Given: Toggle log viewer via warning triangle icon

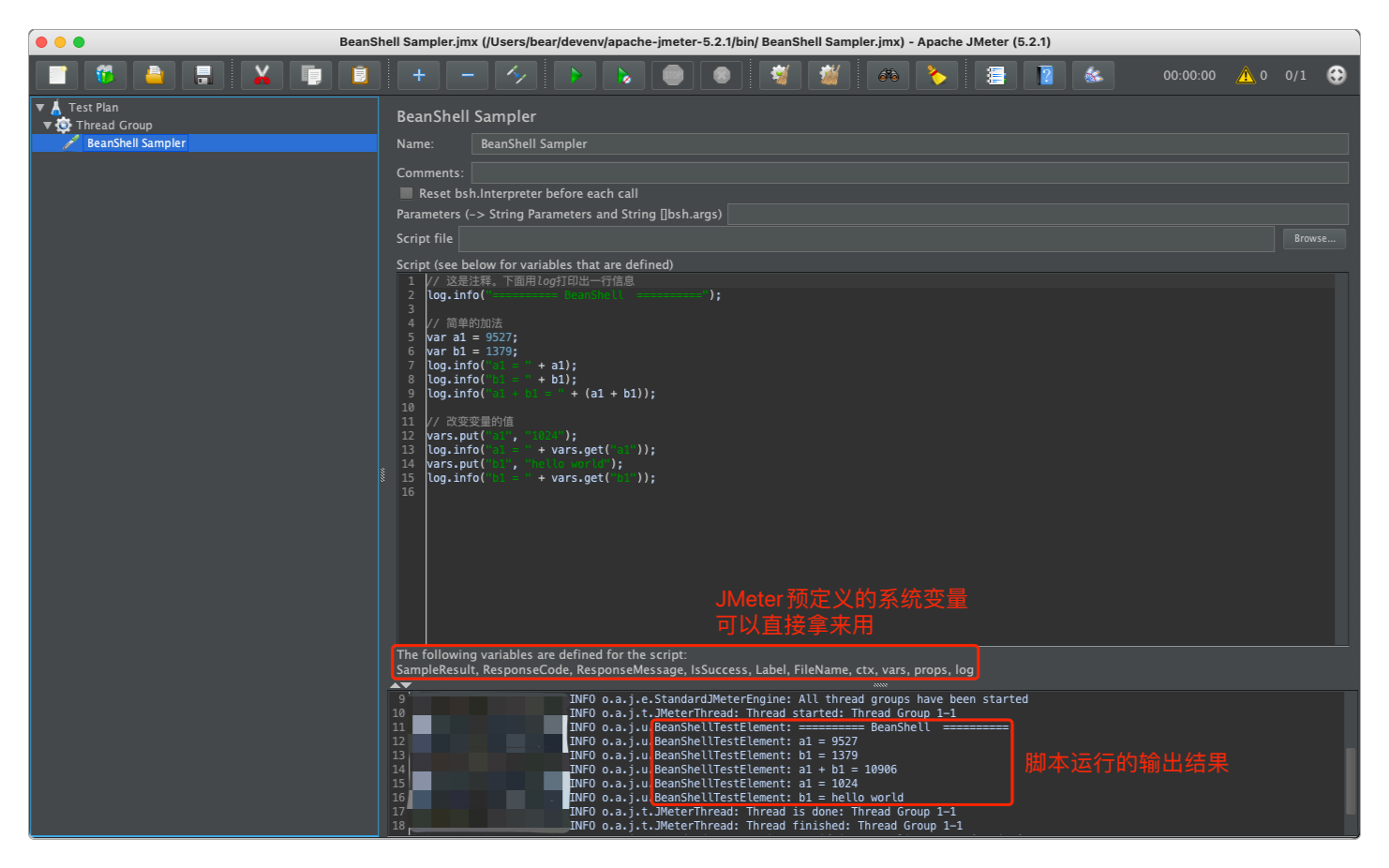Looking at the screenshot, I should pos(1246,75).
